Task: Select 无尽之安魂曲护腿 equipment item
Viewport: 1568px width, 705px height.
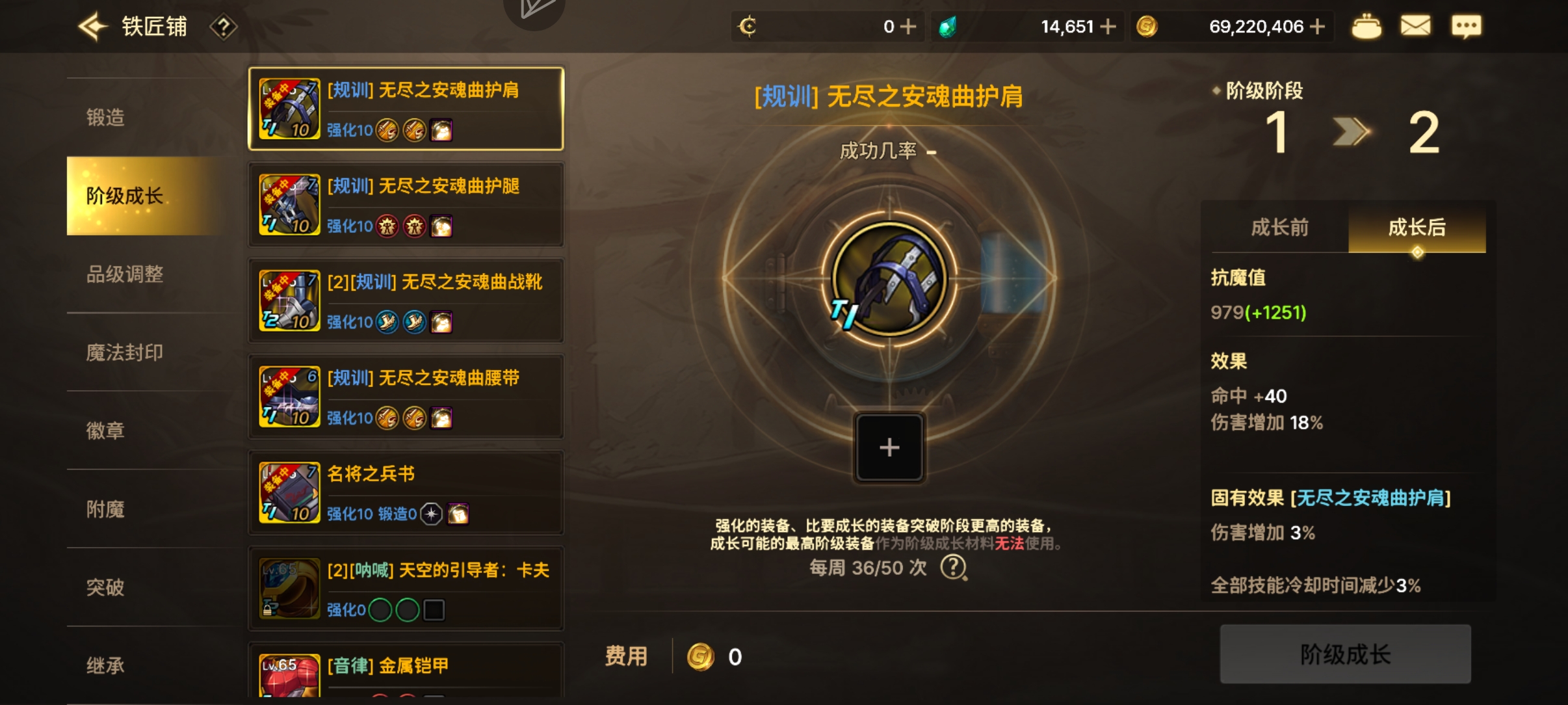Action: tap(406, 205)
